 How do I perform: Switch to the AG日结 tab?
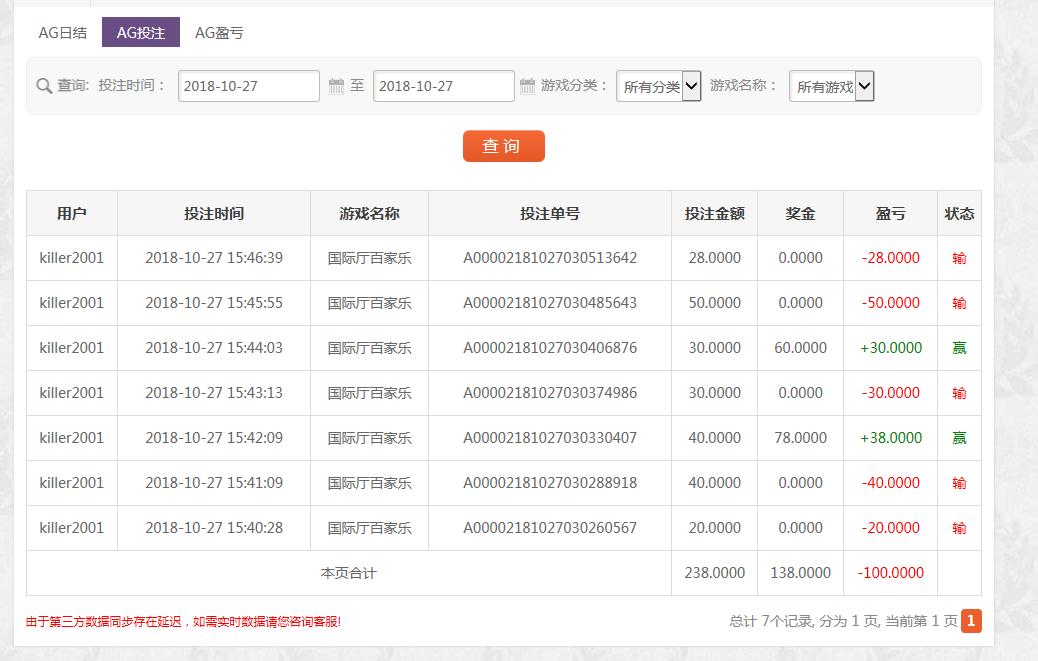63,32
